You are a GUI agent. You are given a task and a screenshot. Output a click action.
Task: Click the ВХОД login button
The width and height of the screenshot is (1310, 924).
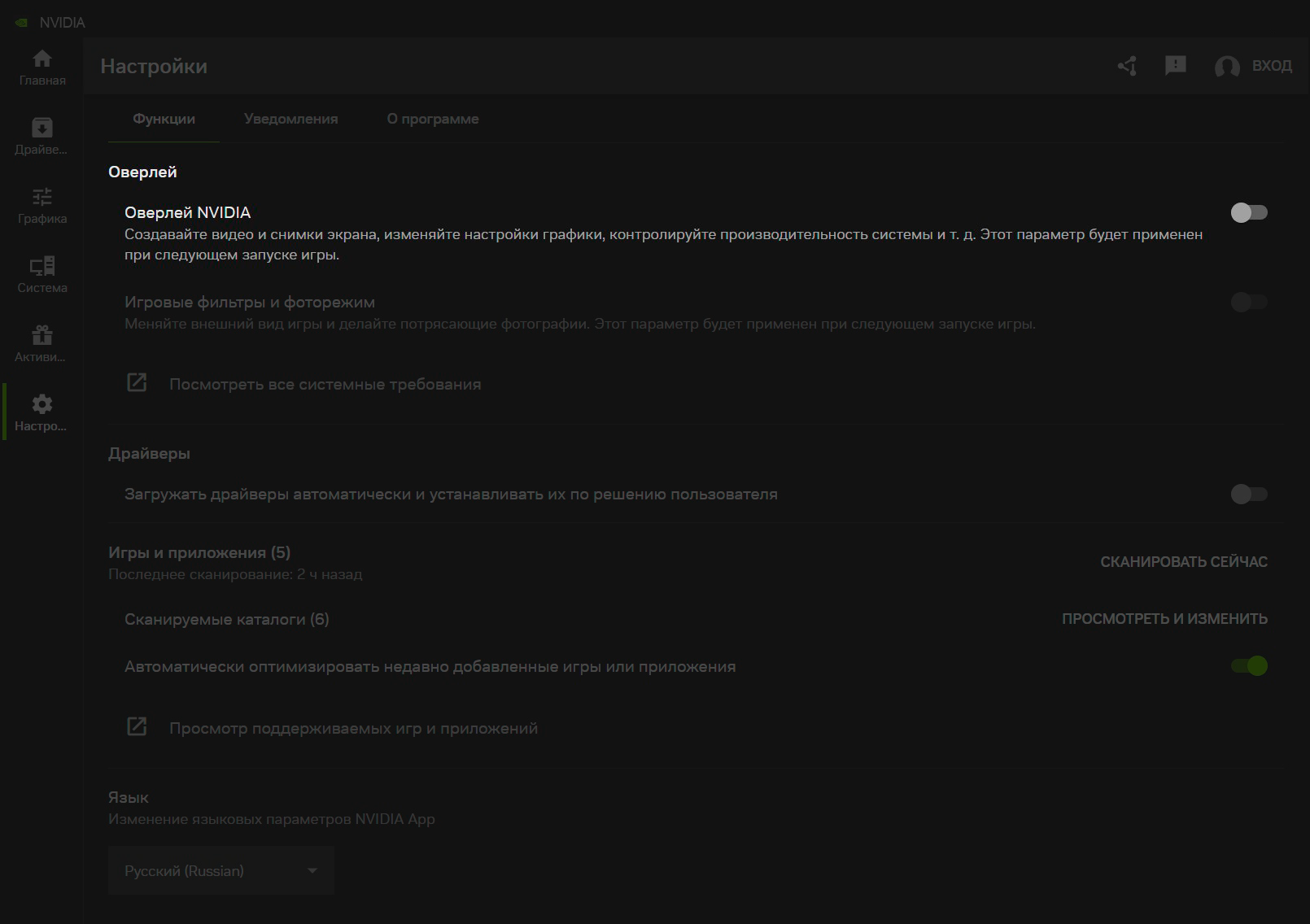1272,66
